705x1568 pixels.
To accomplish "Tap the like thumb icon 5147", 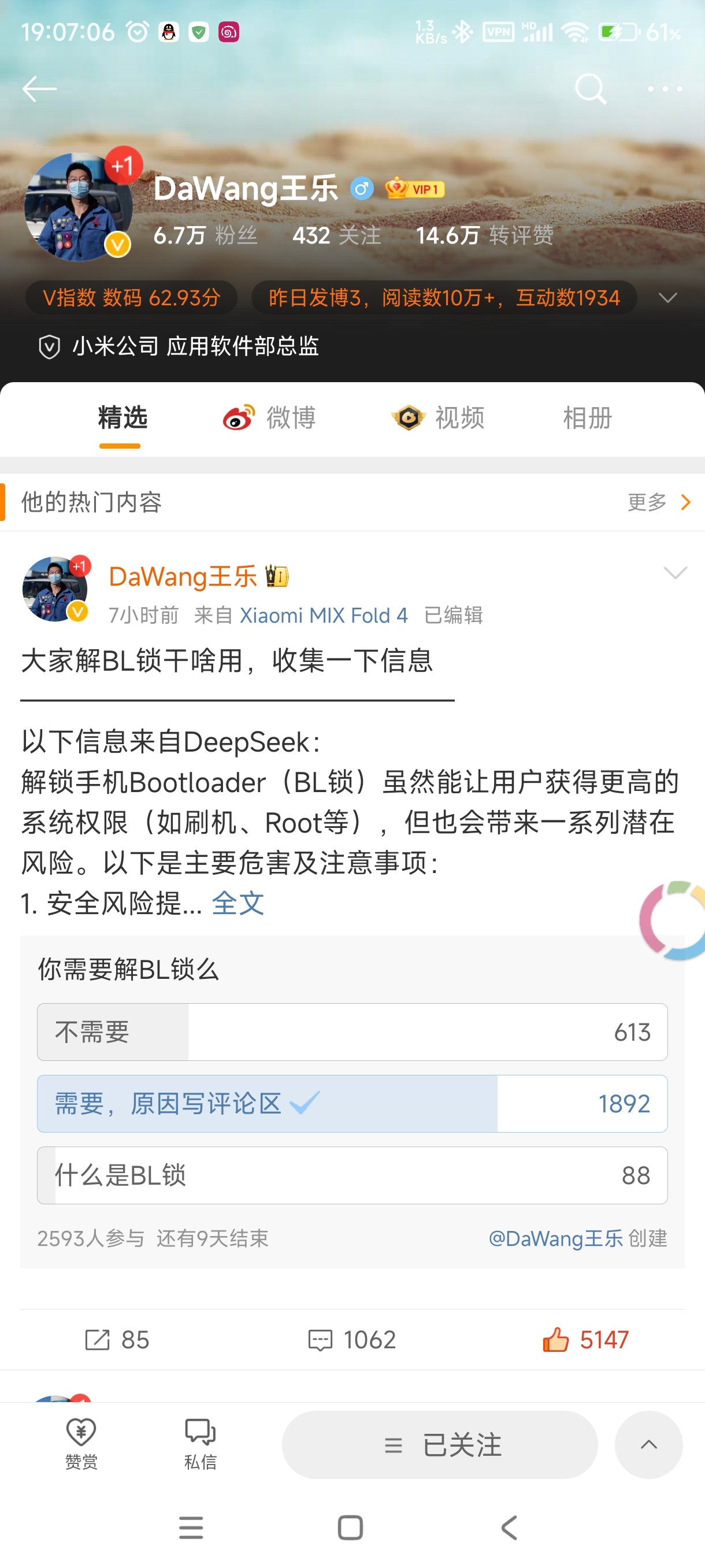I will click(x=555, y=1339).
